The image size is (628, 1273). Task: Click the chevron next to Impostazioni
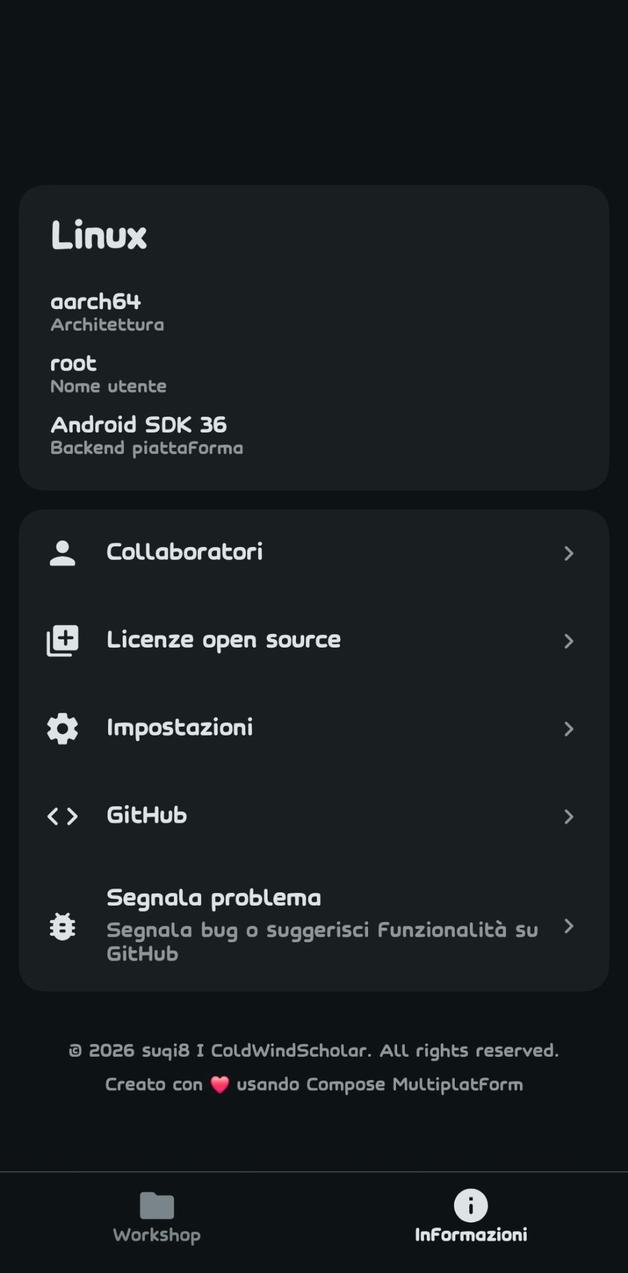pos(568,729)
